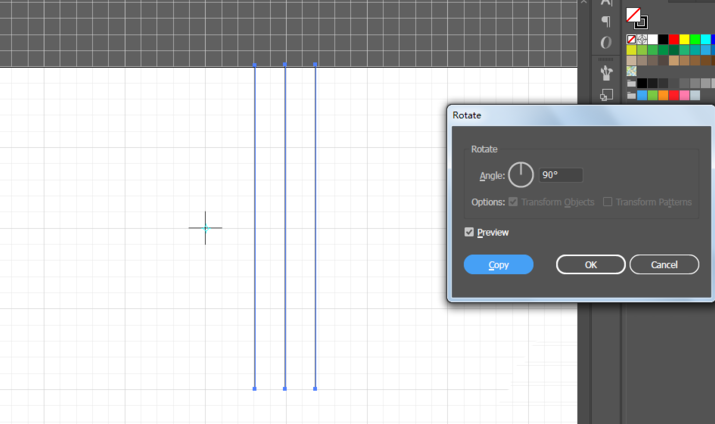
Task: Click bottom anchor point of middle line
Action: point(285,389)
